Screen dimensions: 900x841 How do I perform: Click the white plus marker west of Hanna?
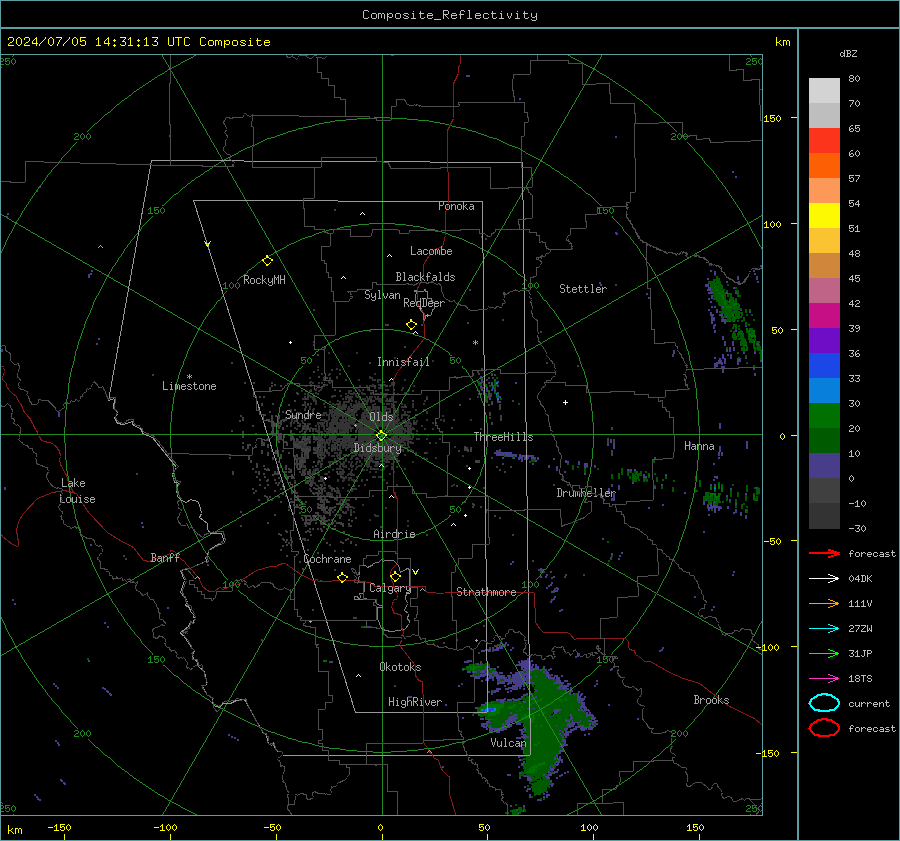pyautogui.click(x=565, y=402)
